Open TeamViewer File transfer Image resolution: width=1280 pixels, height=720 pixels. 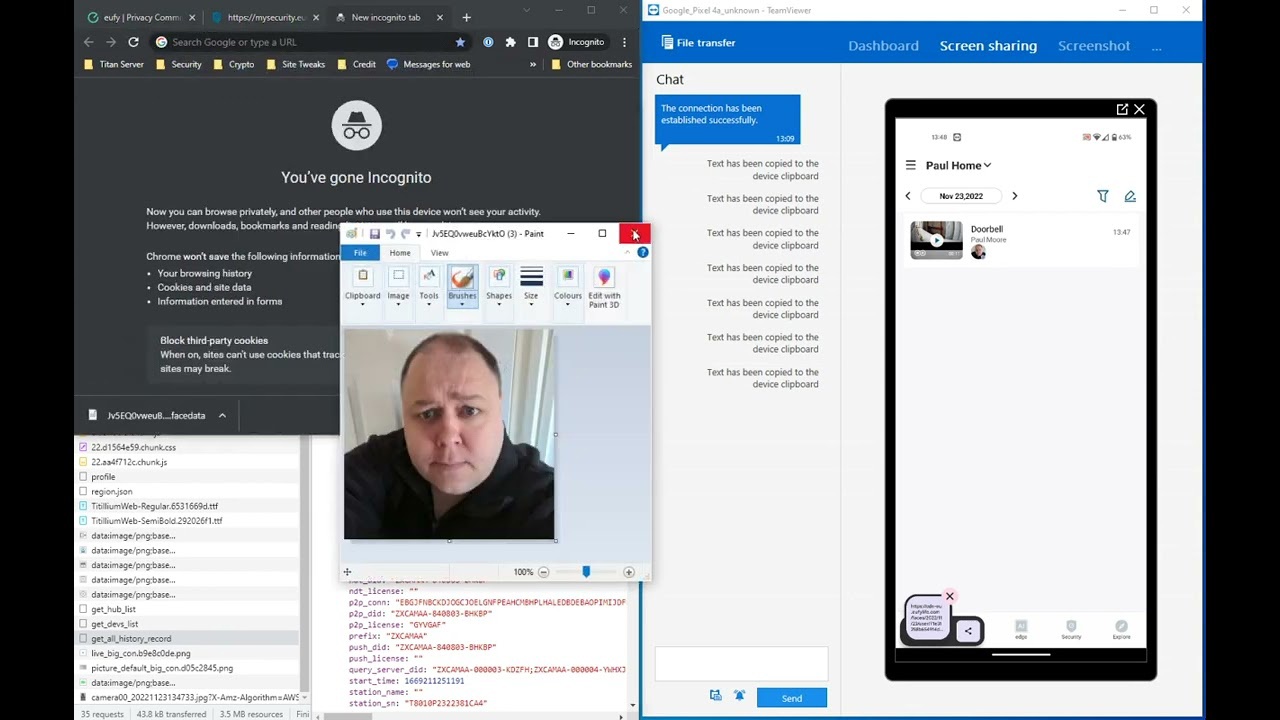698,43
